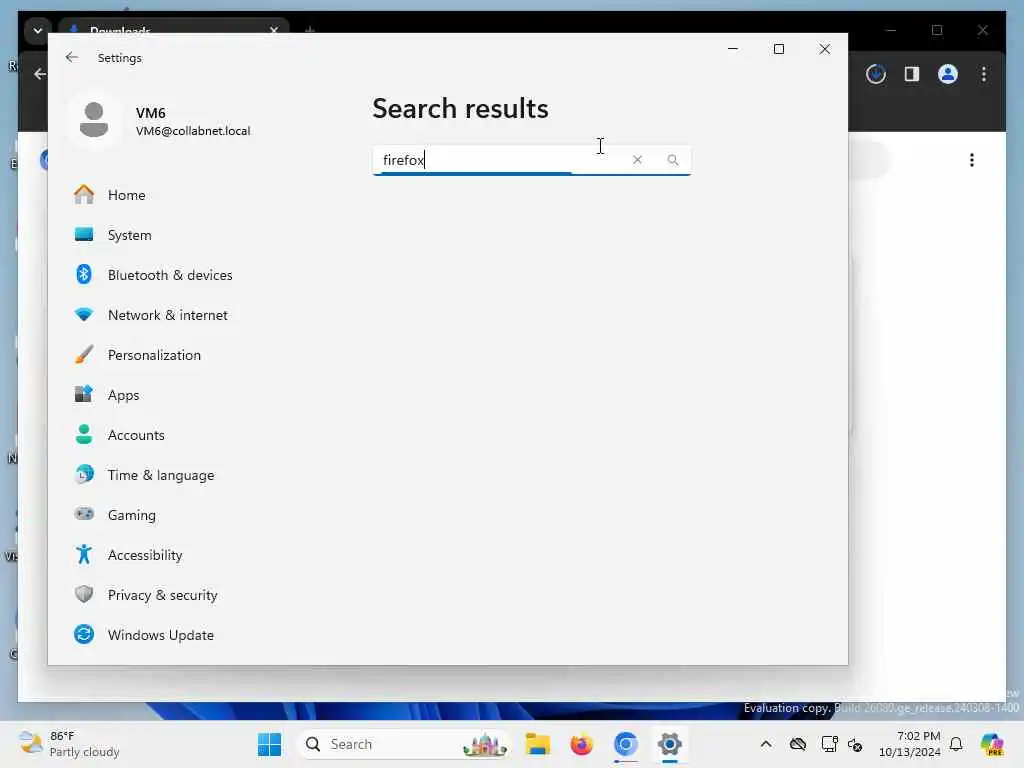Screen dimensions: 1024x768
Task: Open File Explorer from taskbar
Action: point(537,744)
